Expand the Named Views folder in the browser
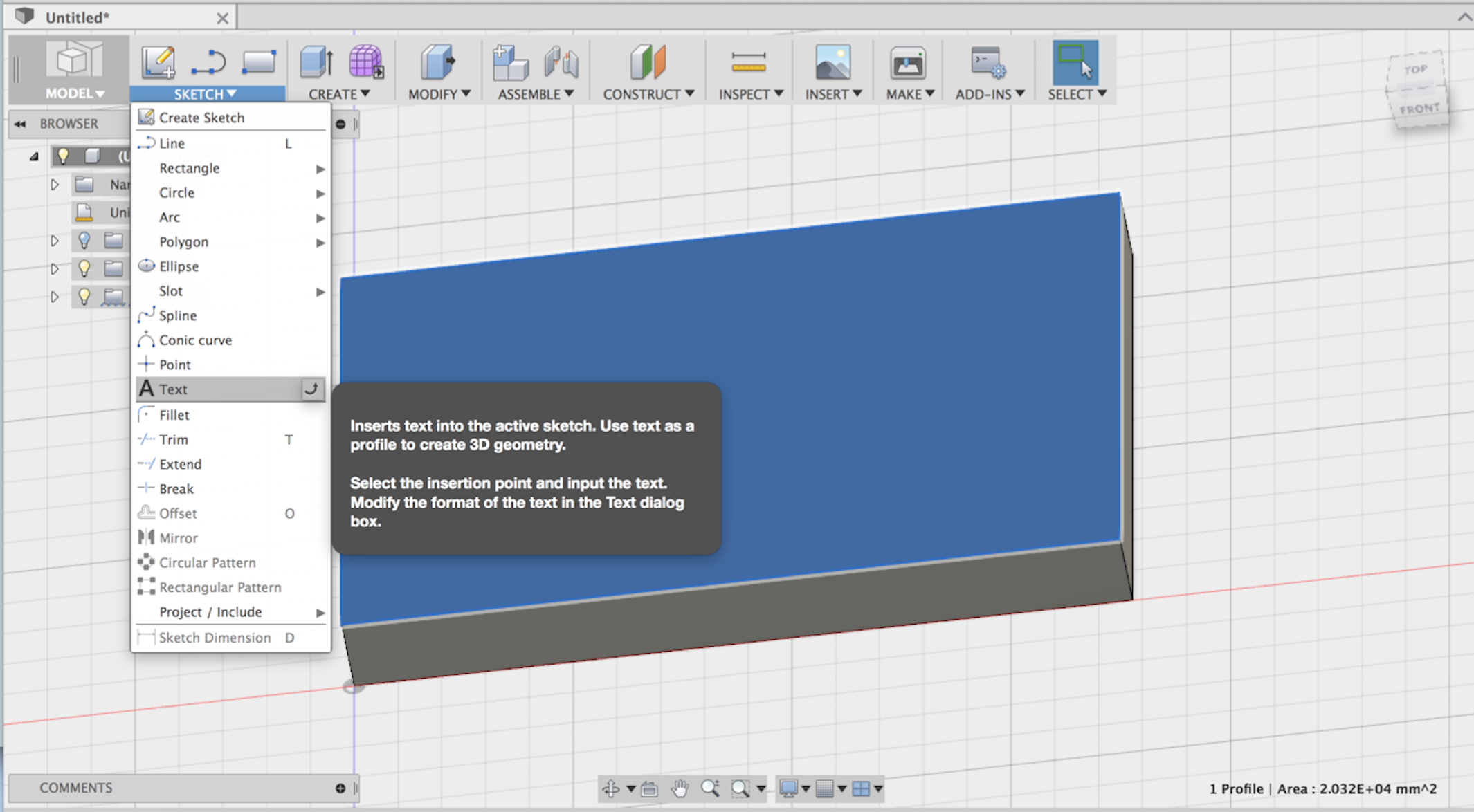Image resolution: width=1474 pixels, height=812 pixels. coord(55,185)
